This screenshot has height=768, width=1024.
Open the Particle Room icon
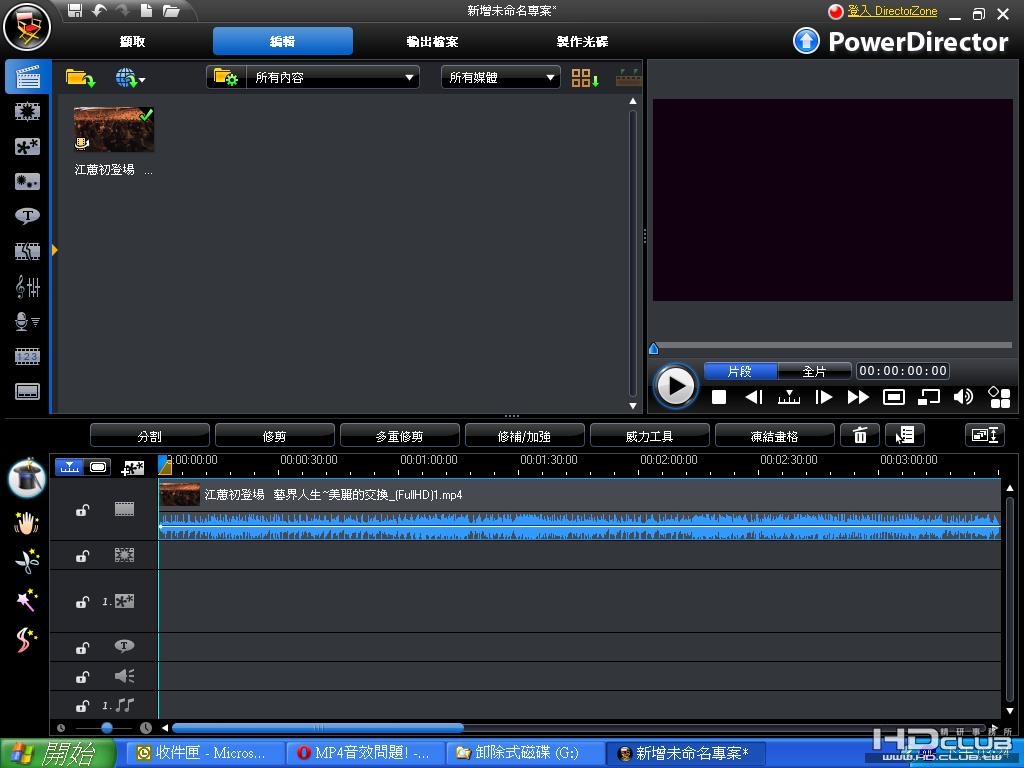tap(27, 182)
